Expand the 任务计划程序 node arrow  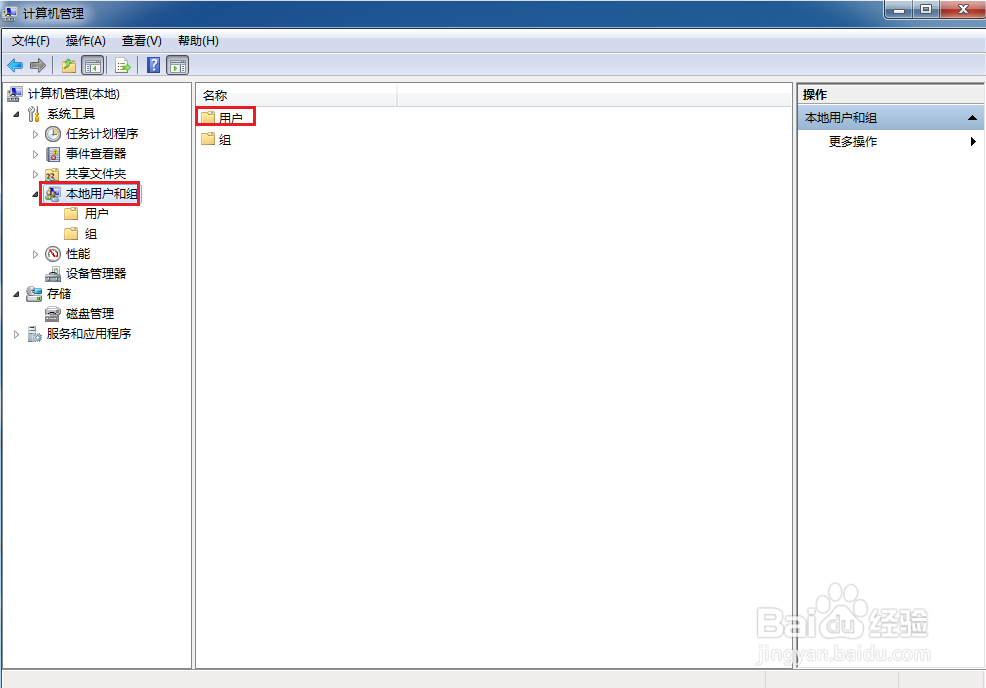tap(35, 134)
